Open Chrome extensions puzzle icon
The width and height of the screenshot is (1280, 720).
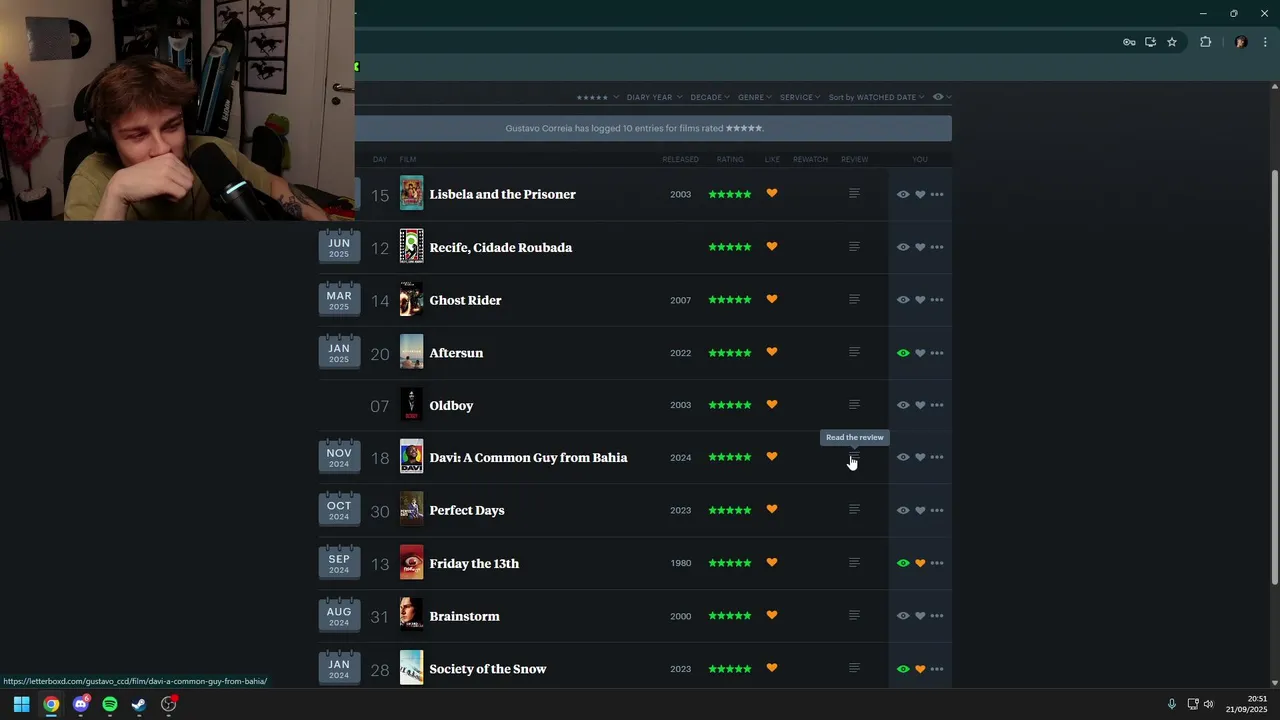[1205, 42]
